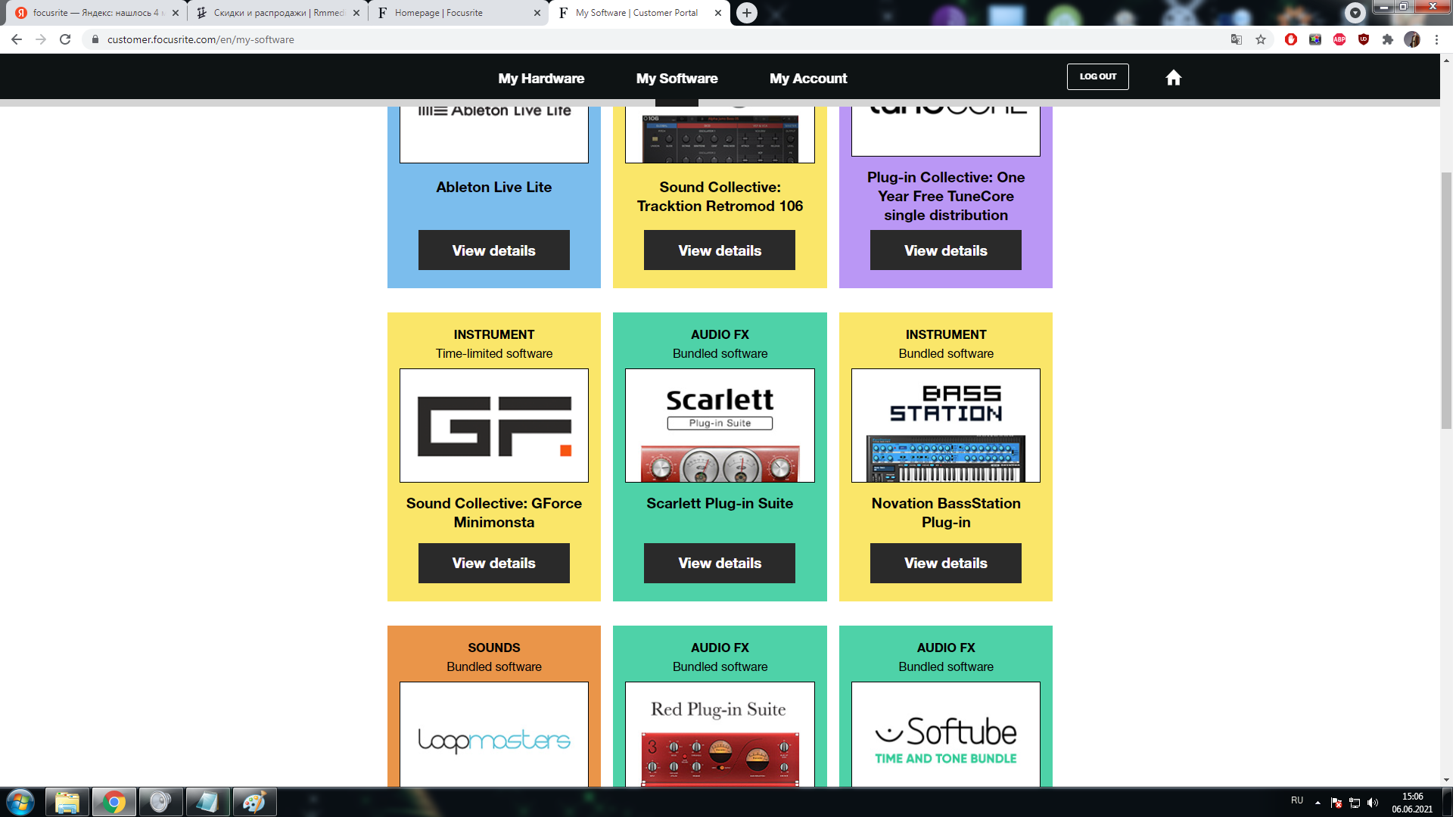Screen dimensions: 1456x817
Task: Open the My Hardware menu item
Action: click(542, 79)
